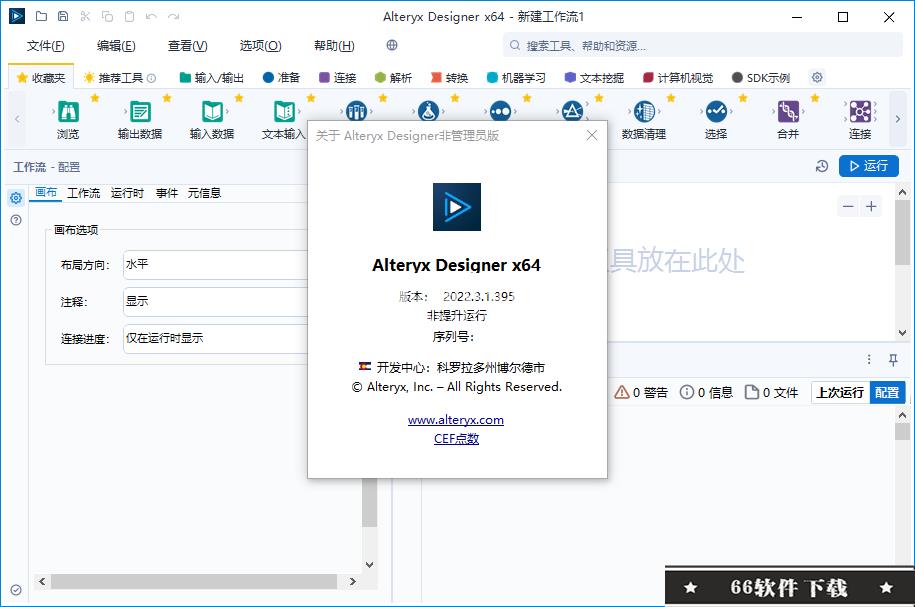Zoom in the canvas with plus icon

871,207
